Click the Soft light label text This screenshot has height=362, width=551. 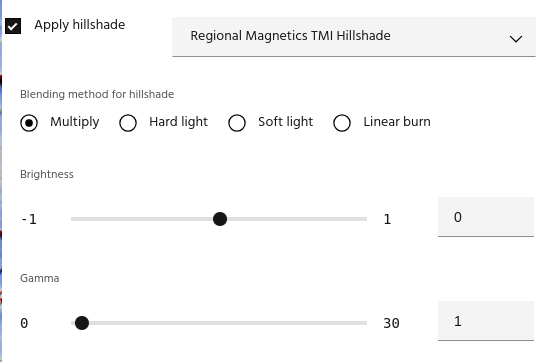[x=285, y=122]
